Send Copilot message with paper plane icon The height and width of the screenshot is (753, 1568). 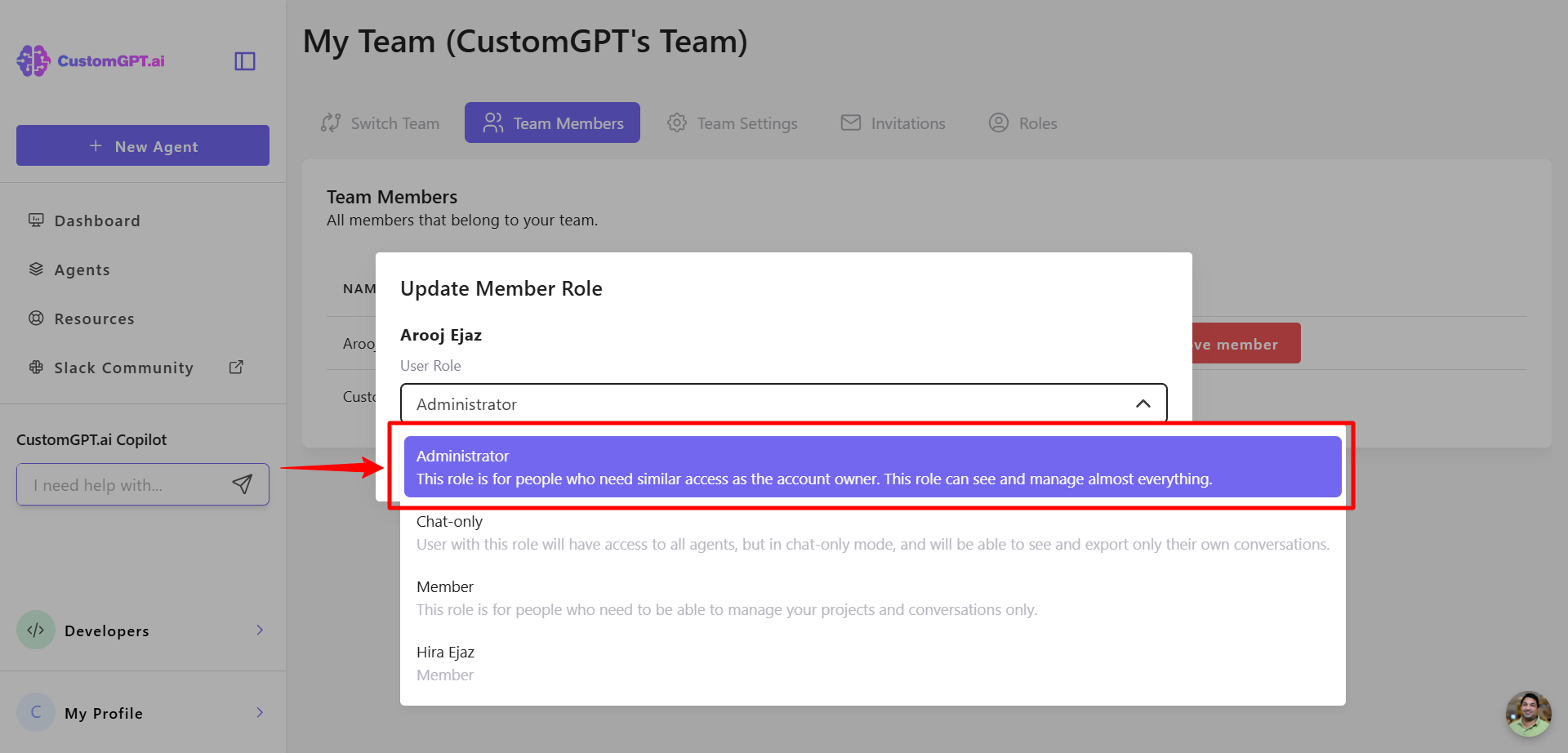pos(243,484)
